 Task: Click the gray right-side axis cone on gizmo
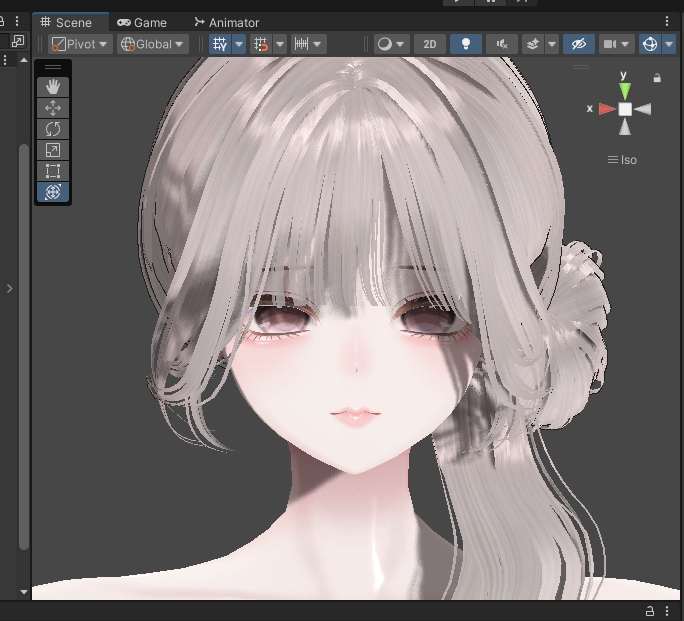click(643, 109)
